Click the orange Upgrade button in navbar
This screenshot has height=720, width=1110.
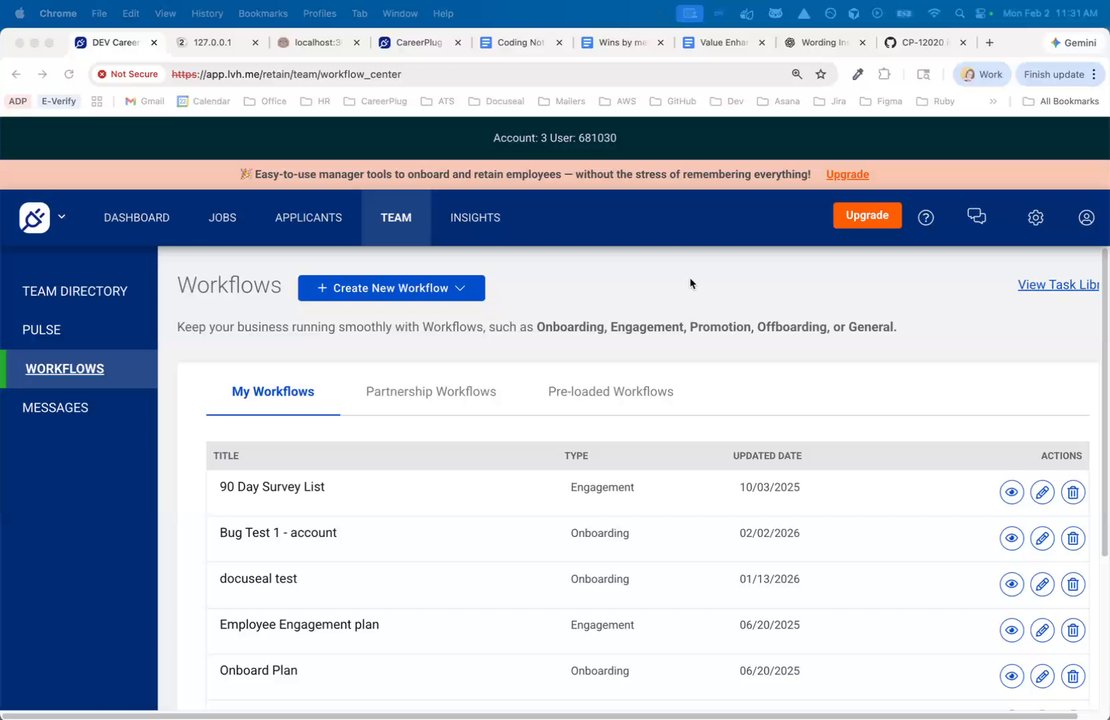pyautogui.click(x=866, y=215)
